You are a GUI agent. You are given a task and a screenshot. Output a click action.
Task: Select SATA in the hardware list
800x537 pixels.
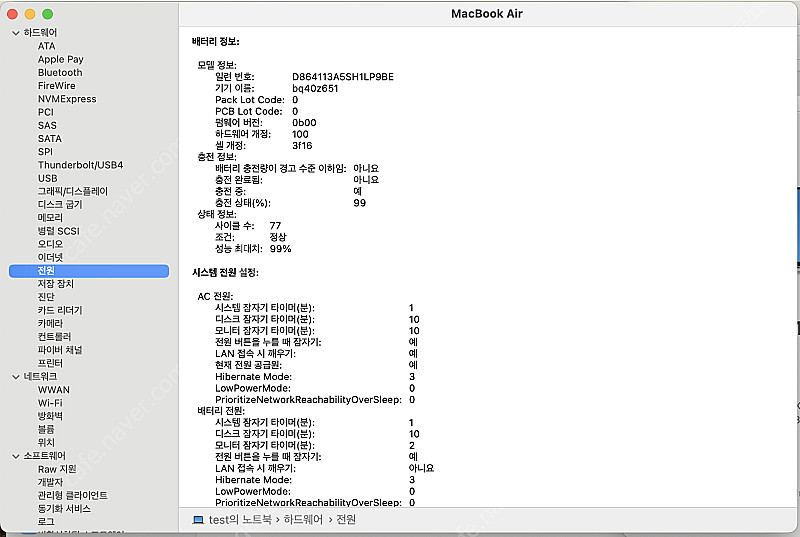(49, 139)
